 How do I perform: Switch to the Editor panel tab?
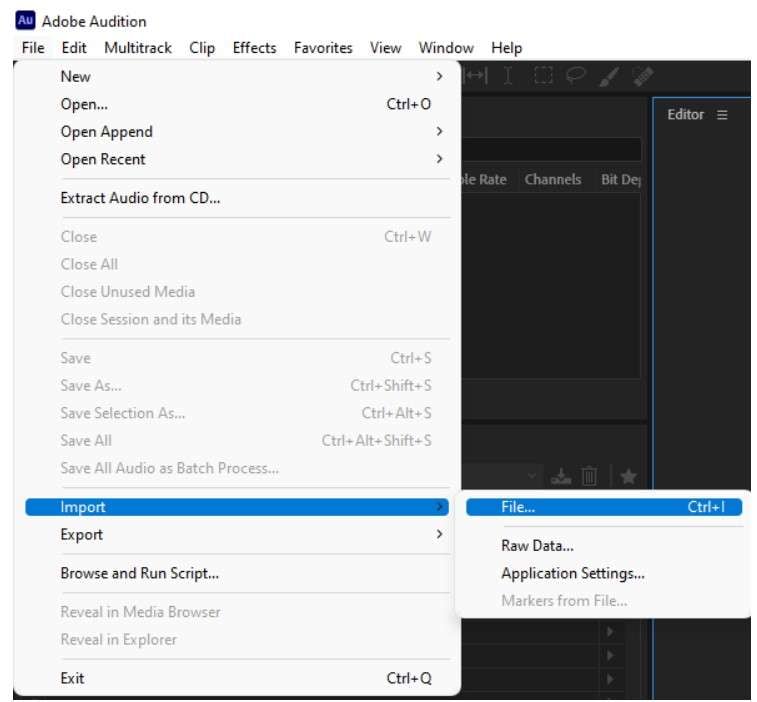click(686, 115)
